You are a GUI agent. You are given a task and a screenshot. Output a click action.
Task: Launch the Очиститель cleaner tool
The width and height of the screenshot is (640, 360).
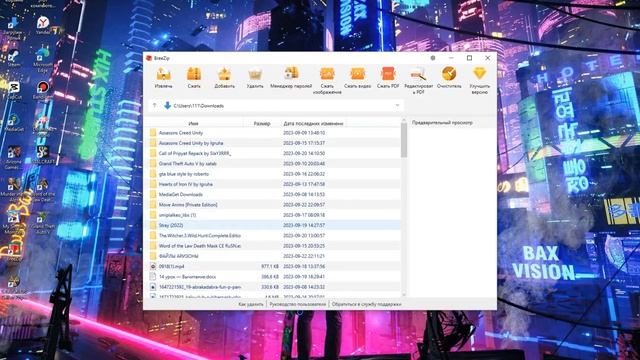449,74
